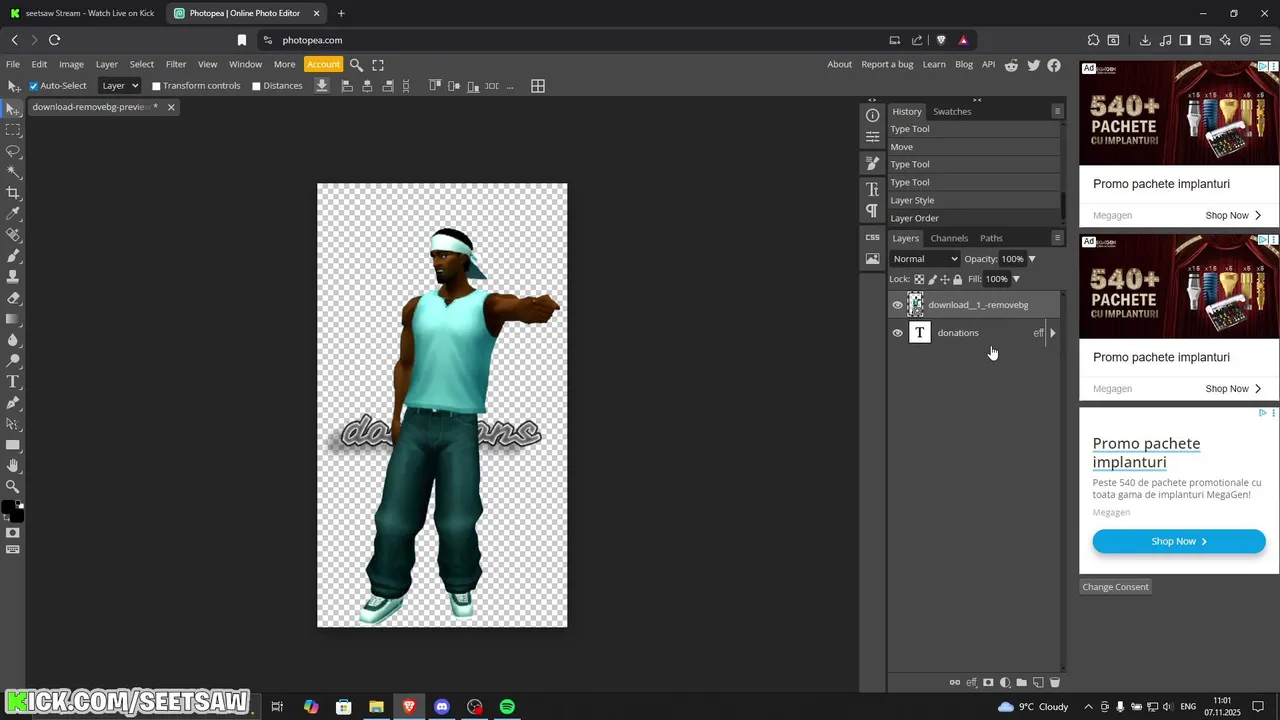Screen dimensions: 1280x720
Task: Hide the donations text layer
Action: click(897, 333)
